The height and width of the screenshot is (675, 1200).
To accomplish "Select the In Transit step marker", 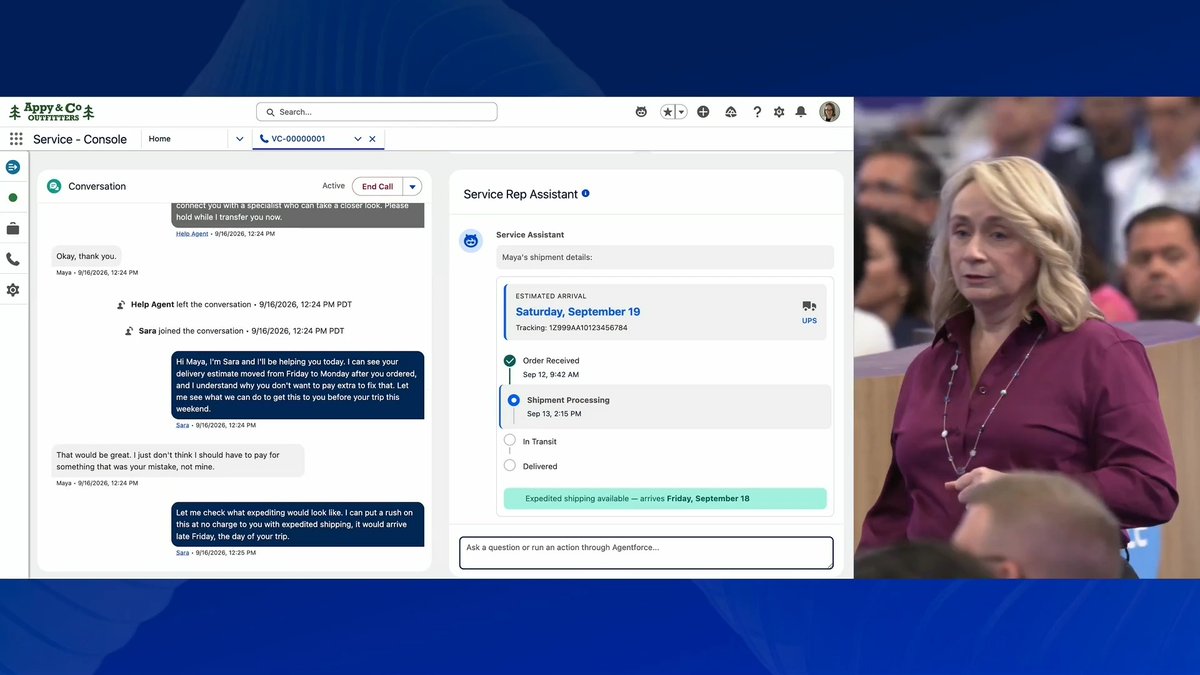I will tap(510, 440).
